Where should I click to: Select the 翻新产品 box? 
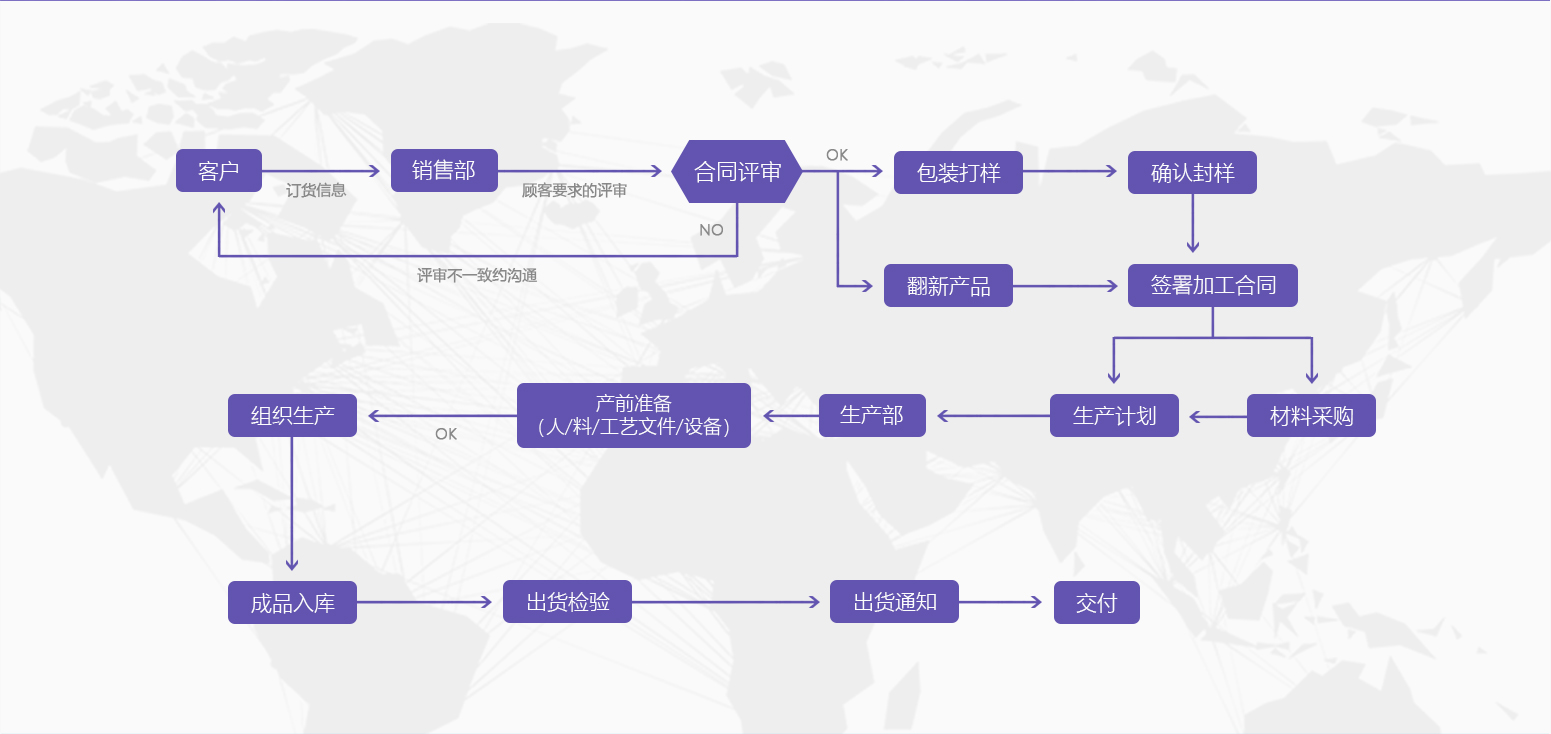[x=948, y=286]
